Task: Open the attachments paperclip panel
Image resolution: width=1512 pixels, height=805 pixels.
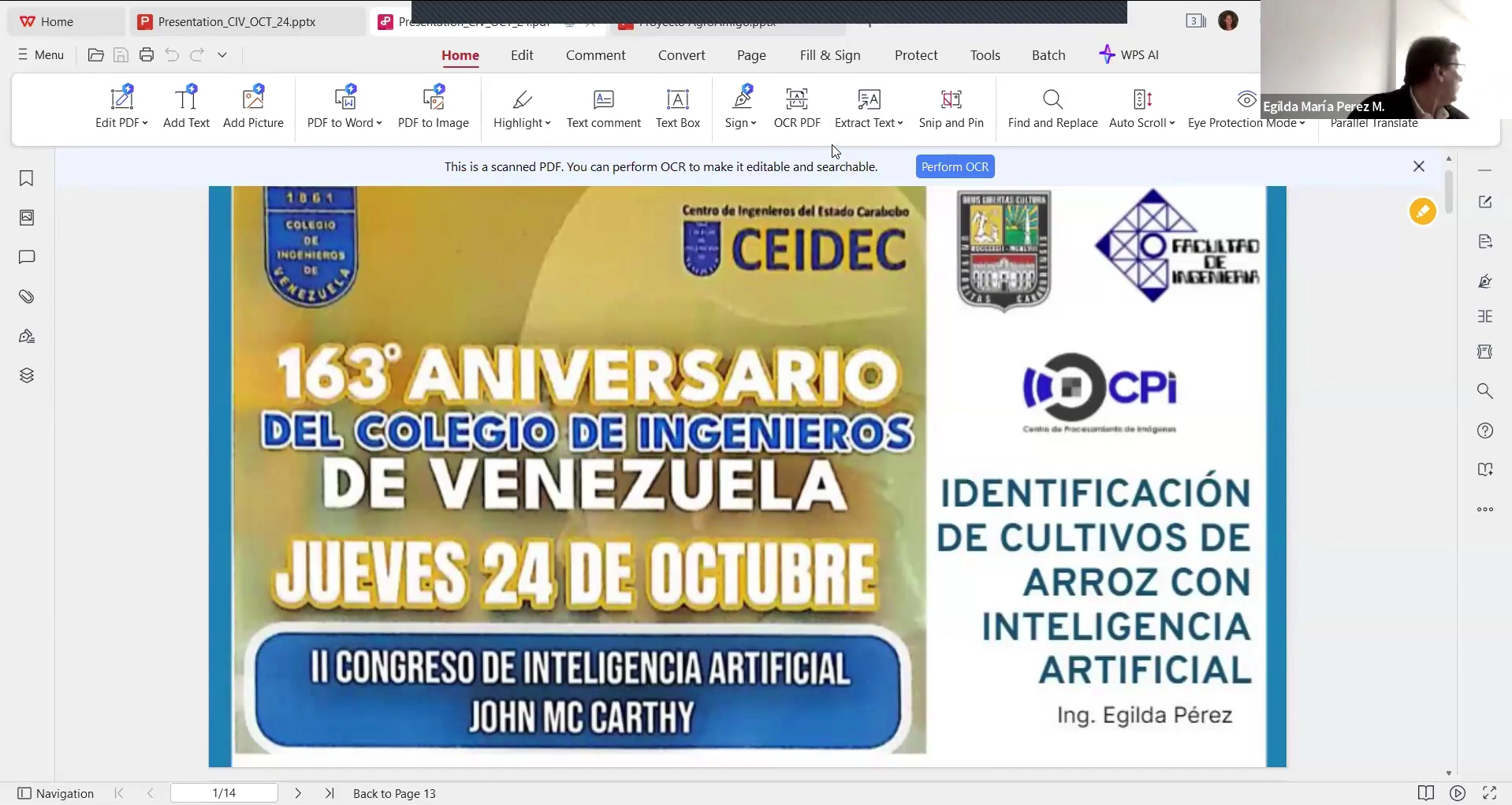Action: [27, 297]
